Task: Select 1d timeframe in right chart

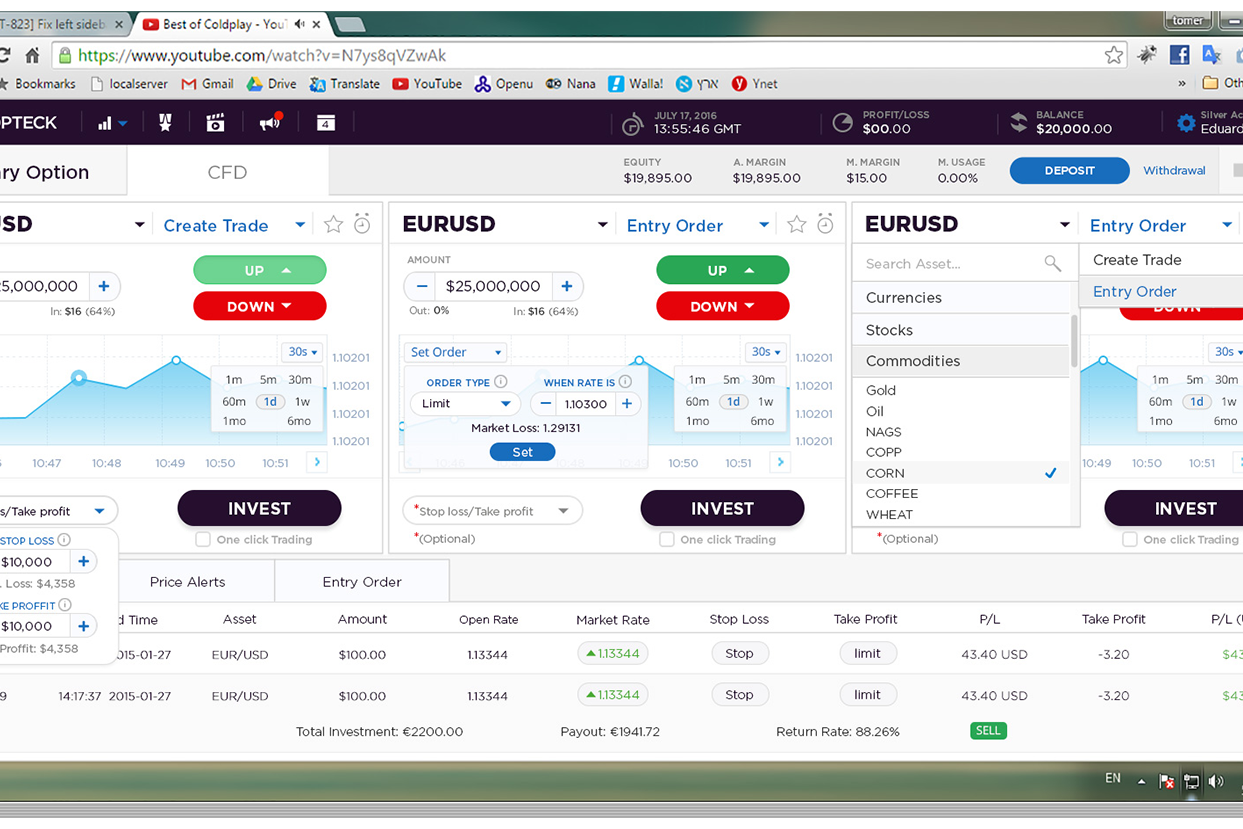Action: coord(1196,401)
